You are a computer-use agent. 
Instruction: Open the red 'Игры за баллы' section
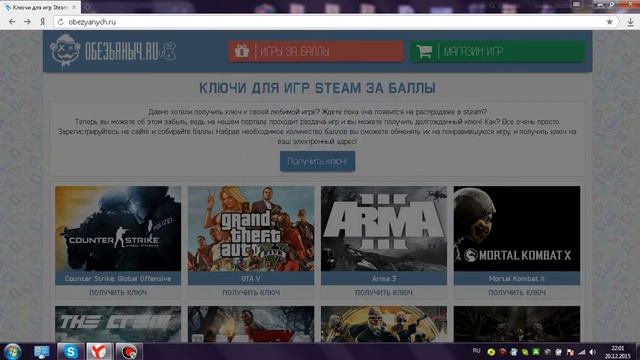(x=316, y=51)
